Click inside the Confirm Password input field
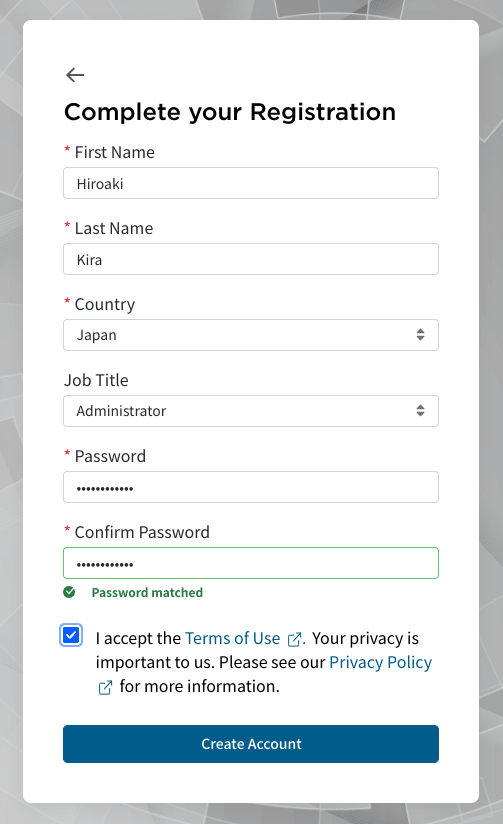This screenshot has width=503, height=824. (x=251, y=563)
